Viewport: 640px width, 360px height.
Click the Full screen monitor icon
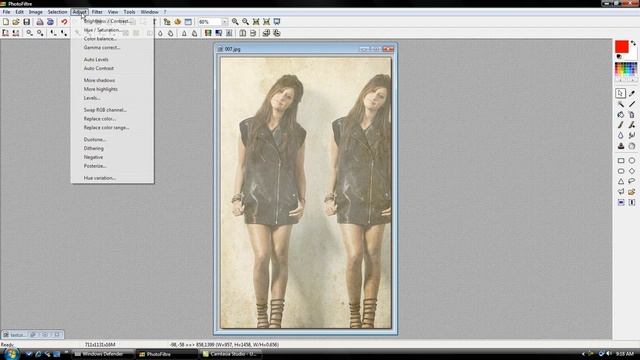click(277, 22)
